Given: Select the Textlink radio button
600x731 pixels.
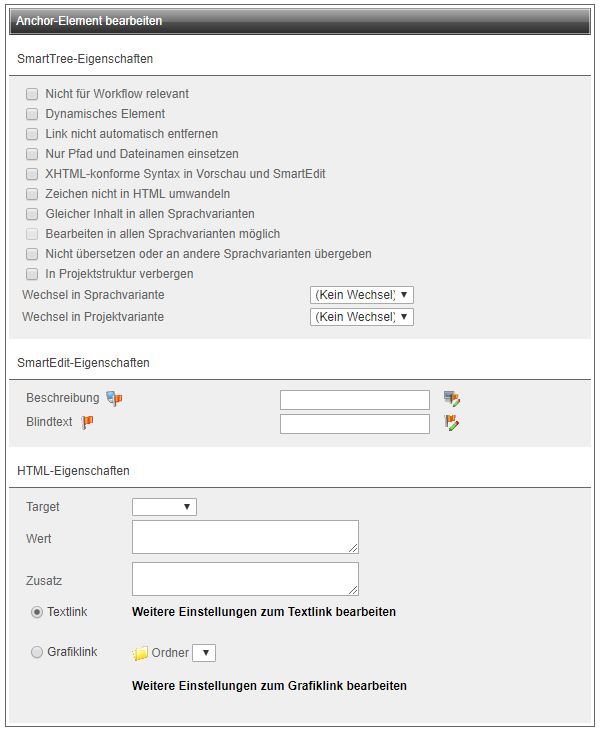Looking at the screenshot, I should pos(37,612).
